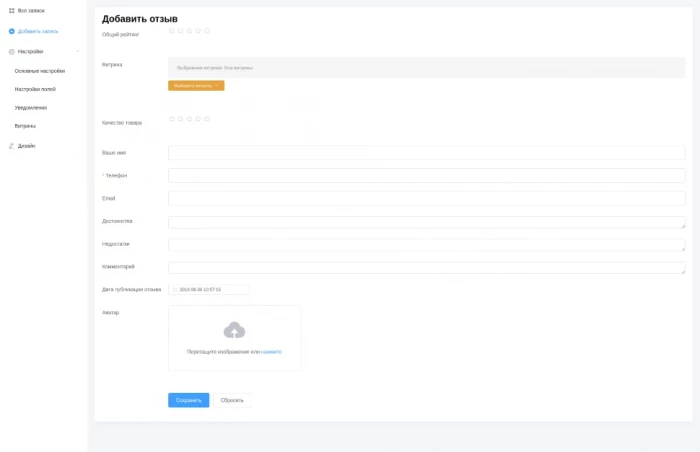The image size is (700, 452).
Task: Open the Дата публикации отзыва date picker
Action: [208, 290]
